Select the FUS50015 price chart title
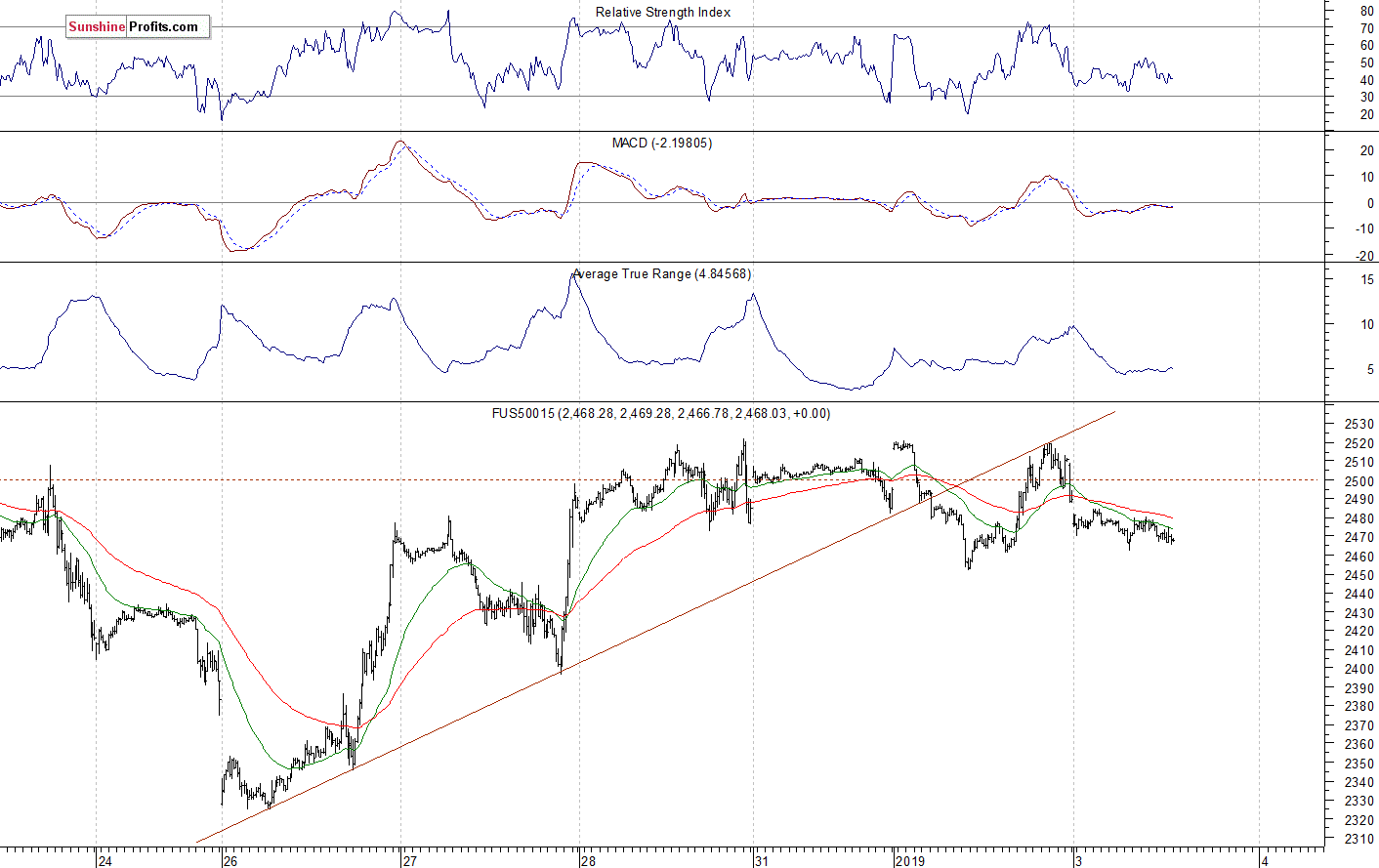The height and width of the screenshot is (868, 1379). (661, 414)
